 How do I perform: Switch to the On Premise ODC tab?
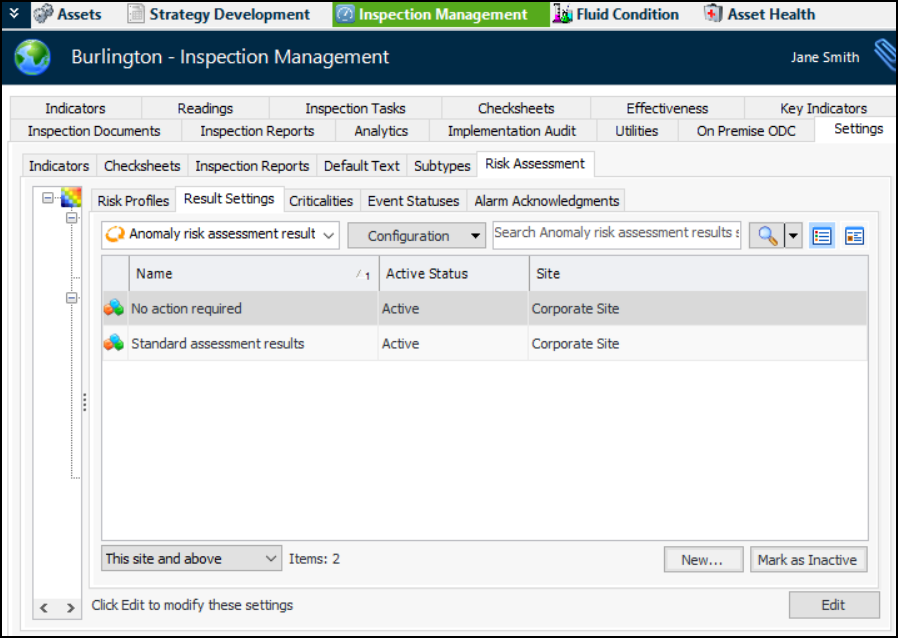[746, 131]
